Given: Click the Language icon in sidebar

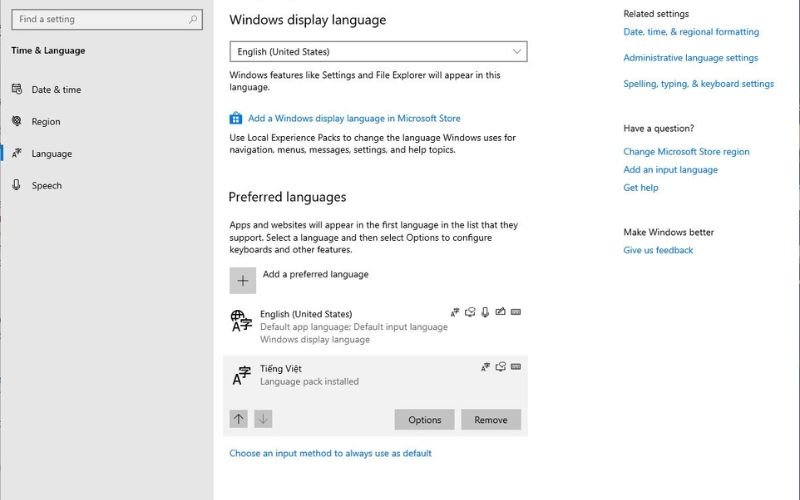Looking at the screenshot, I should pos(17,153).
